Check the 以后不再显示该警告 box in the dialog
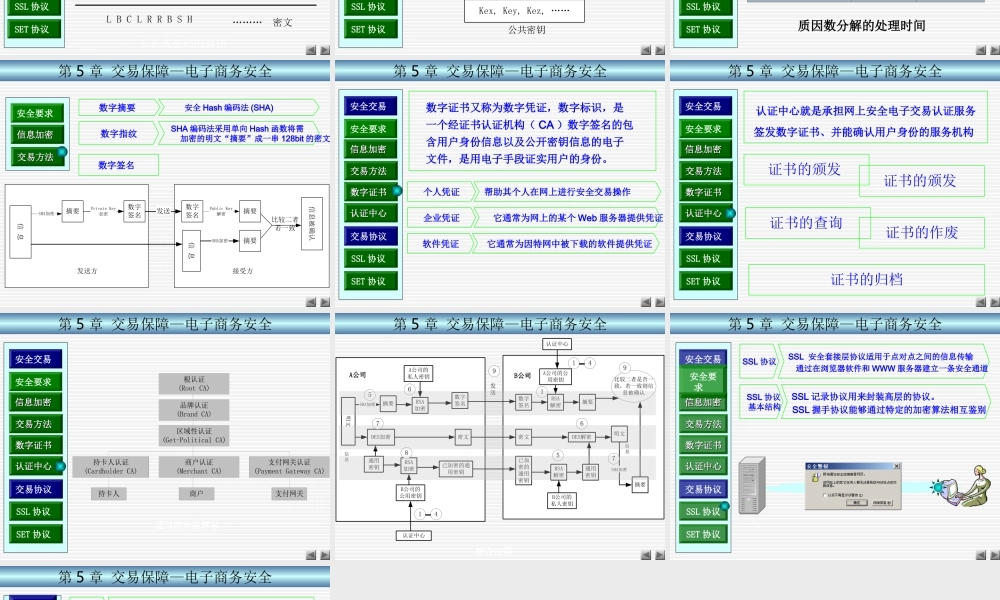The image size is (1000, 600). pyautogui.click(x=825, y=495)
